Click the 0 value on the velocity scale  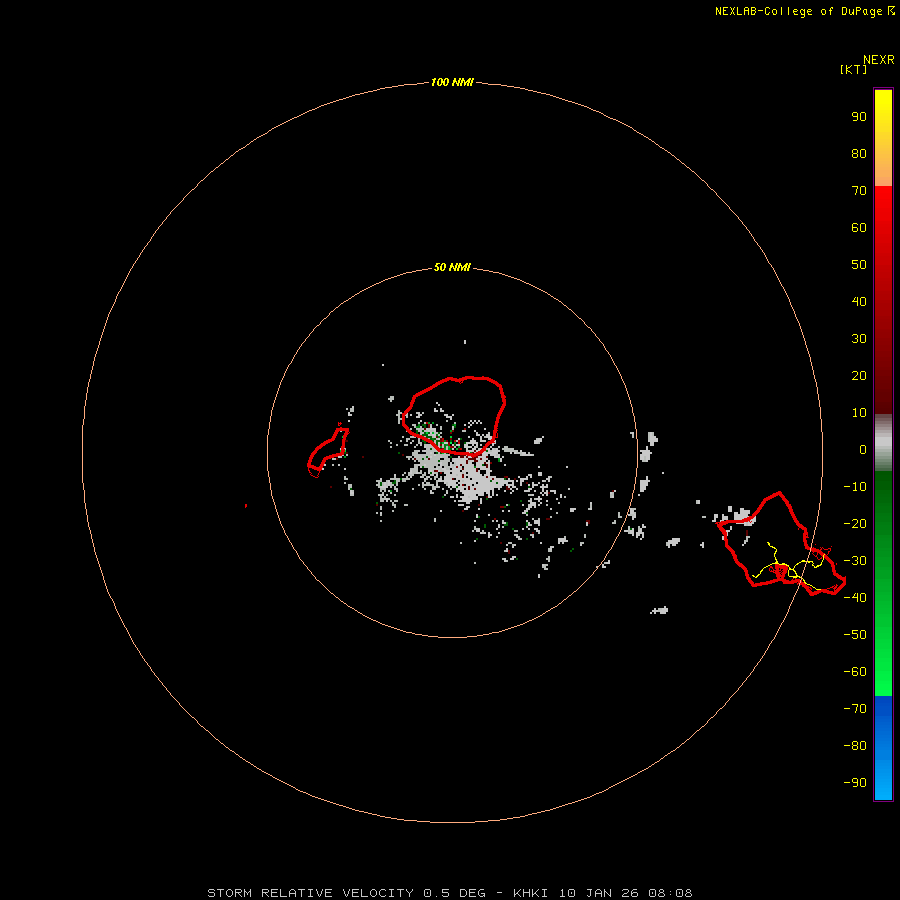(863, 449)
